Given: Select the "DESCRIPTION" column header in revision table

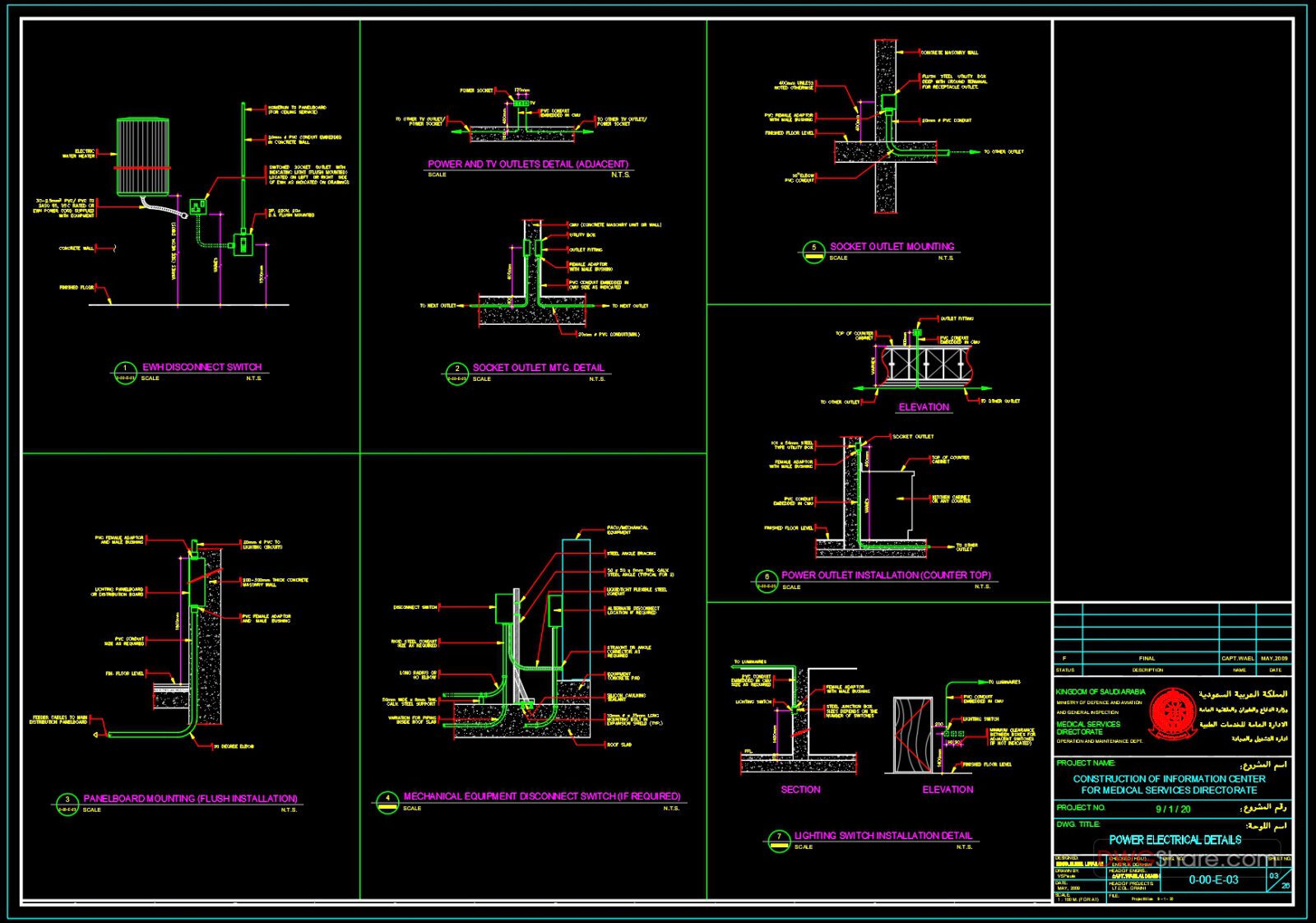Looking at the screenshot, I should (1147, 670).
